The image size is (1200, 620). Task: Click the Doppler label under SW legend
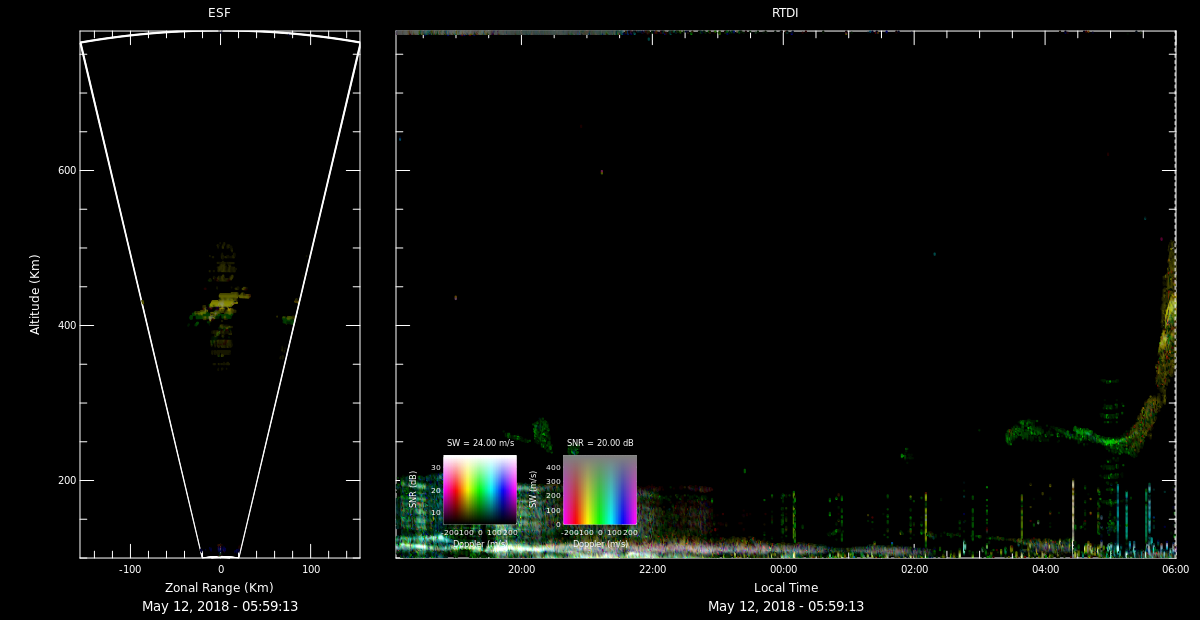coord(600,544)
